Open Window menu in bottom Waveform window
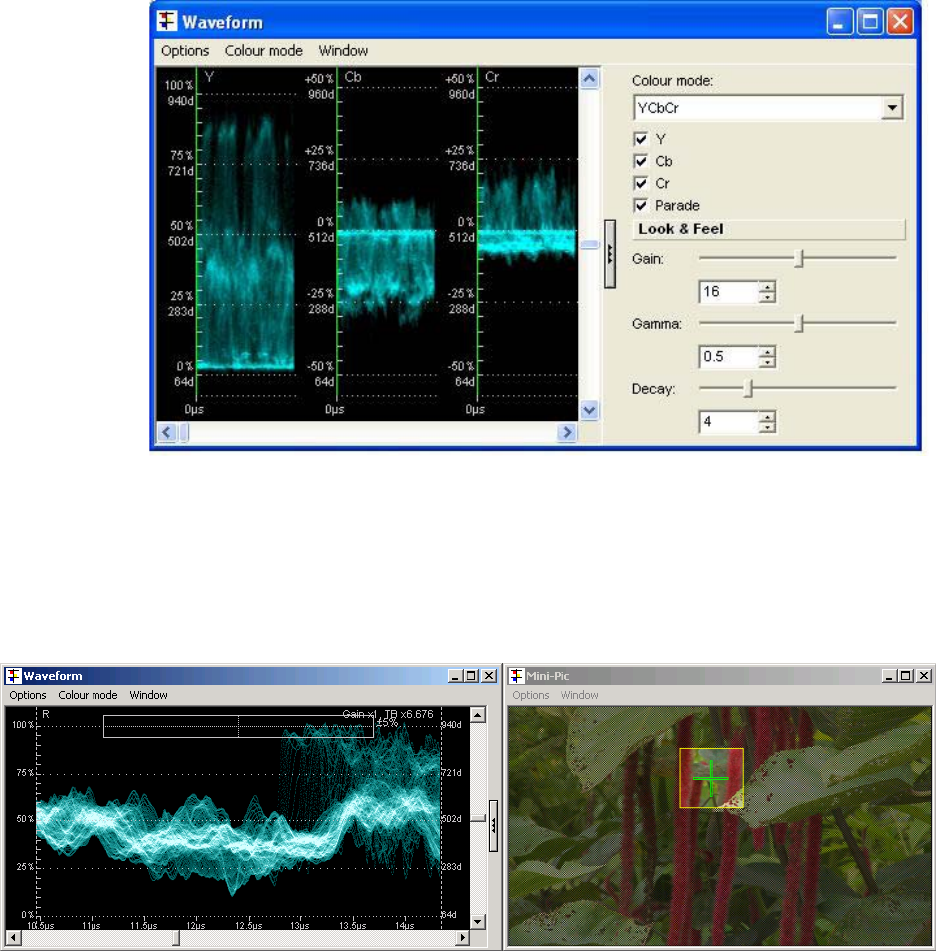This screenshot has height=951, width=936. [x=148, y=695]
